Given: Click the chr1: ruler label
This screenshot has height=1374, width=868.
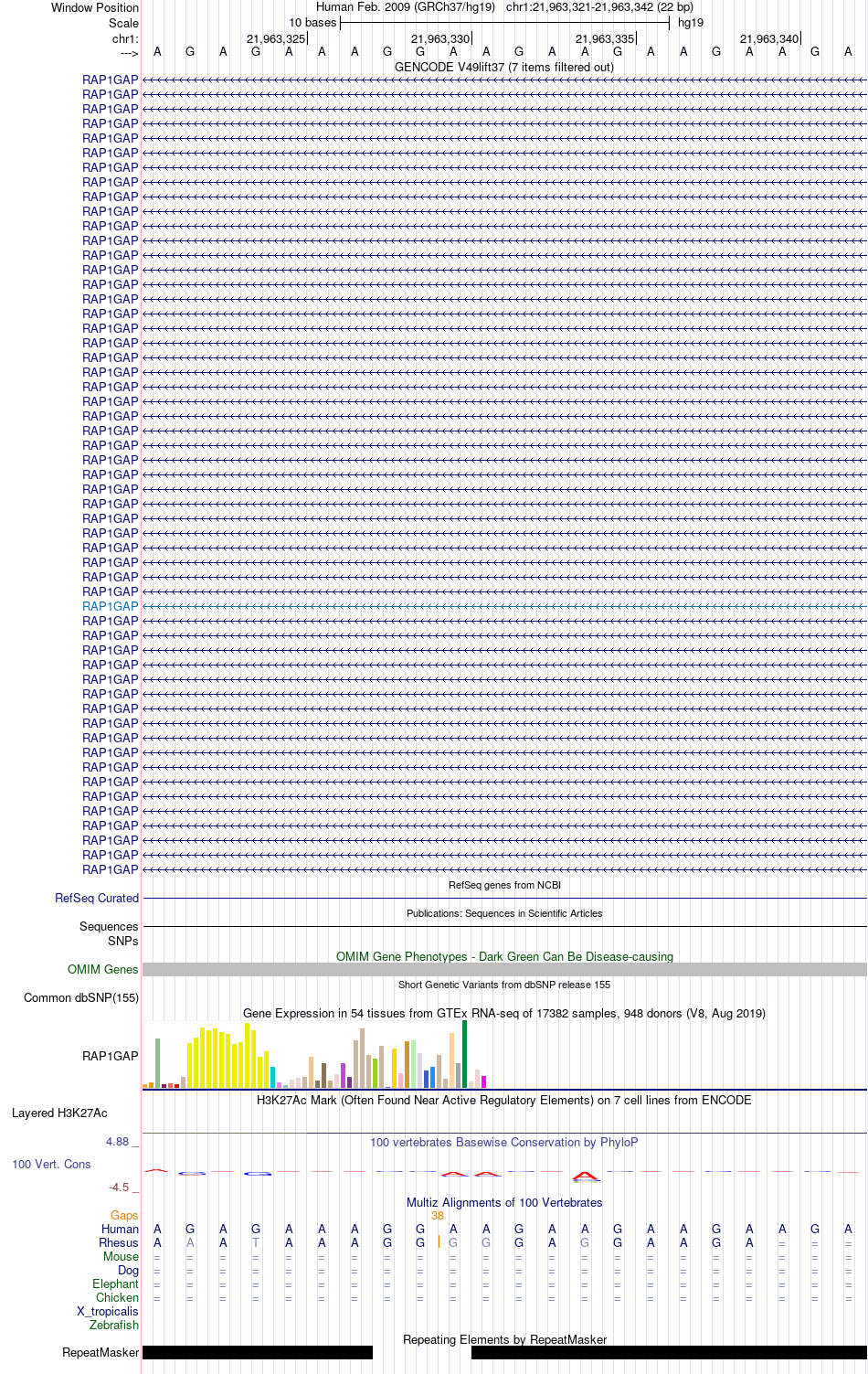Looking at the screenshot, I should pyautogui.click(x=125, y=39).
